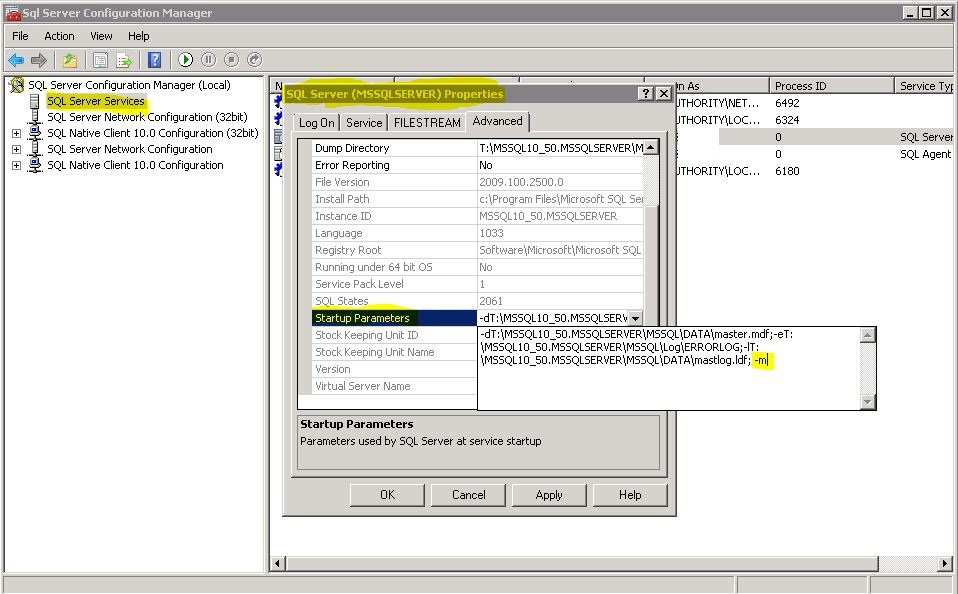Switch to the Service tab
This screenshot has height=594, width=958.
(x=364, y=122)
